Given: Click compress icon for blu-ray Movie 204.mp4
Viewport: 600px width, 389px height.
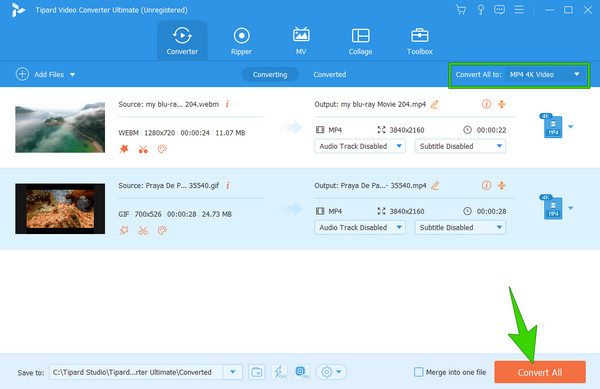Looking at the screenshot, I should 502,104.
